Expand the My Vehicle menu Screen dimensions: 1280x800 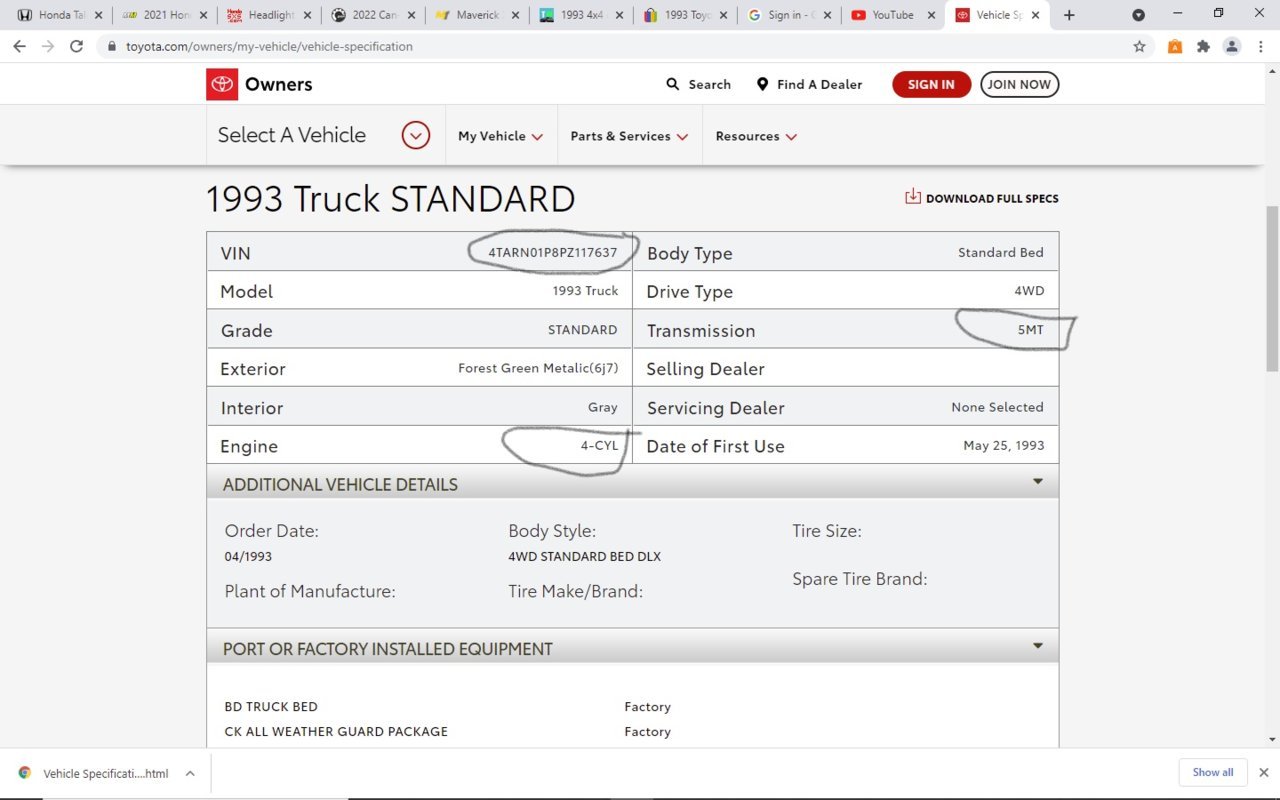pyautogui.click(x=500, y=136)
